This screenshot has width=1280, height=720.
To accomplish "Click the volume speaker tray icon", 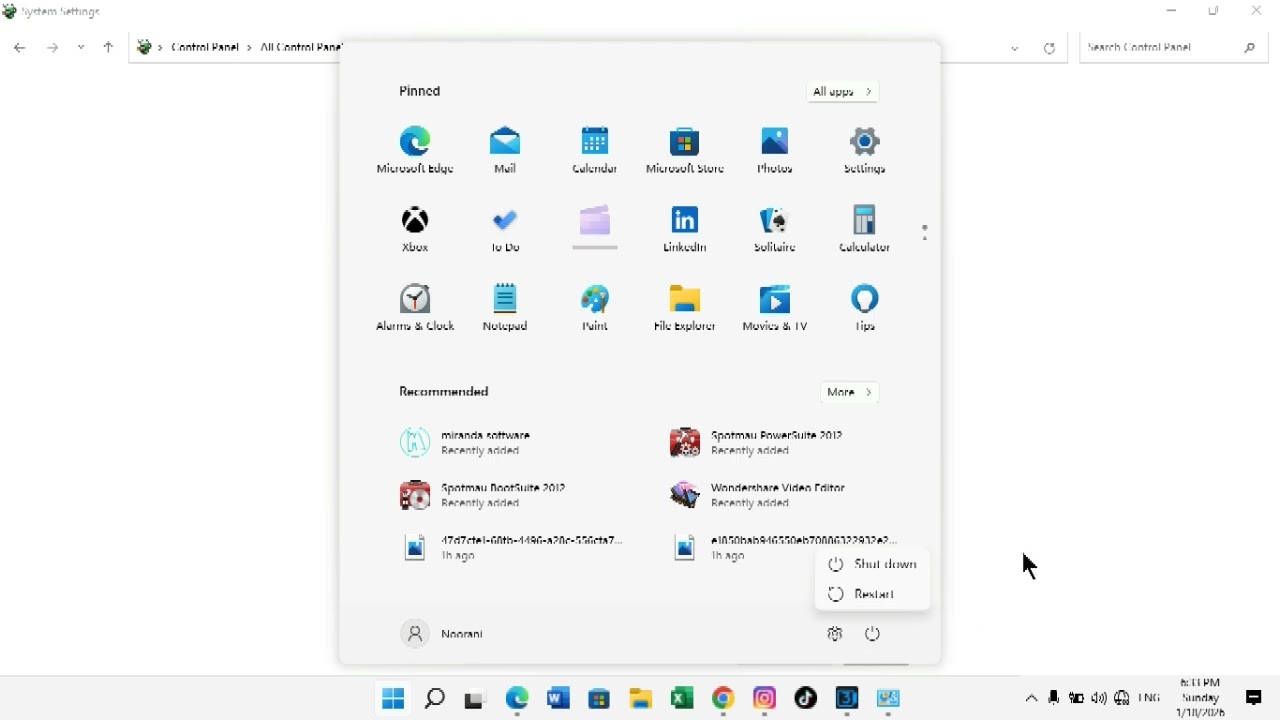I will (x=1099, y=698).
